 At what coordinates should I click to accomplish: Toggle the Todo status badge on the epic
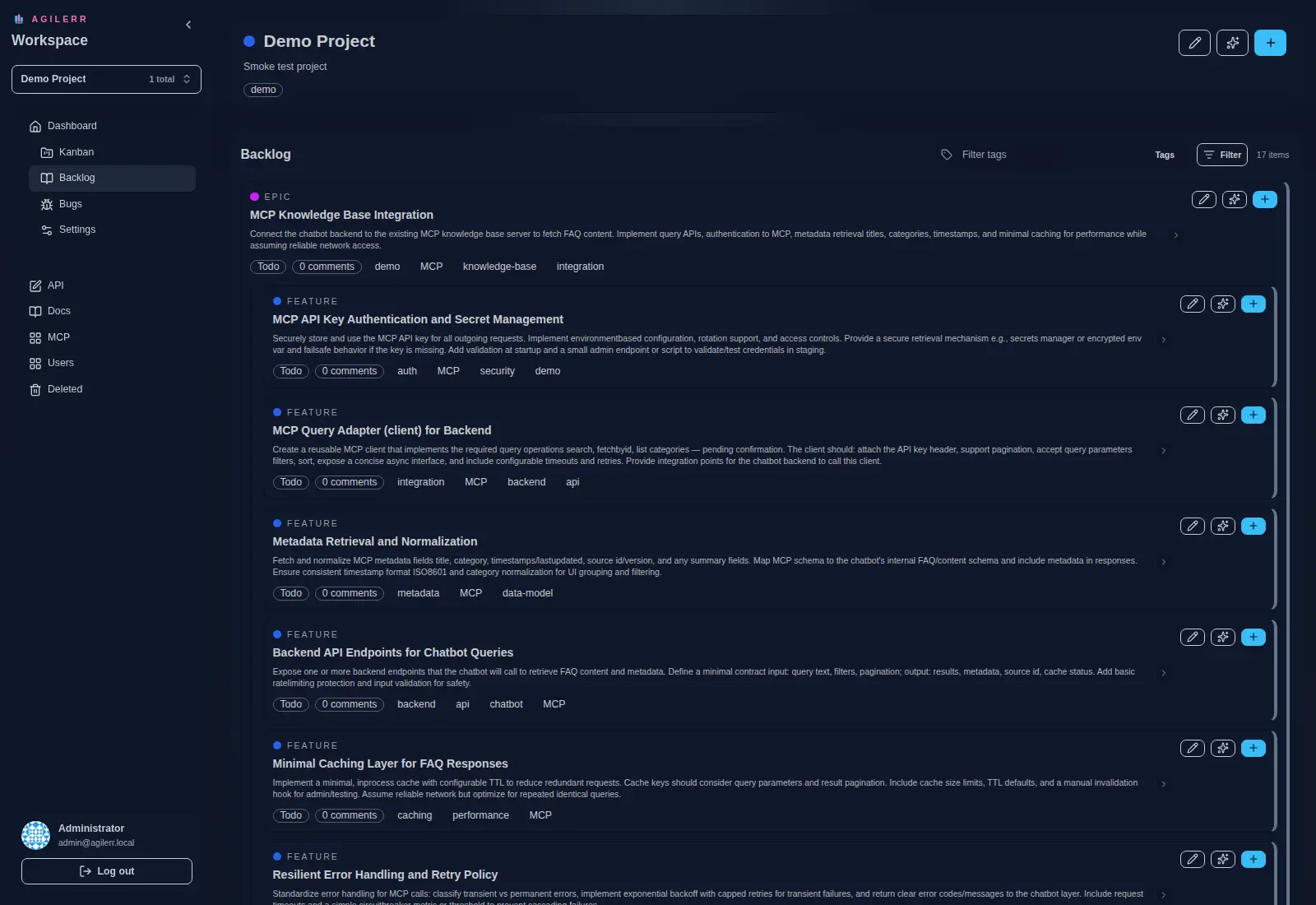(267, 267)
